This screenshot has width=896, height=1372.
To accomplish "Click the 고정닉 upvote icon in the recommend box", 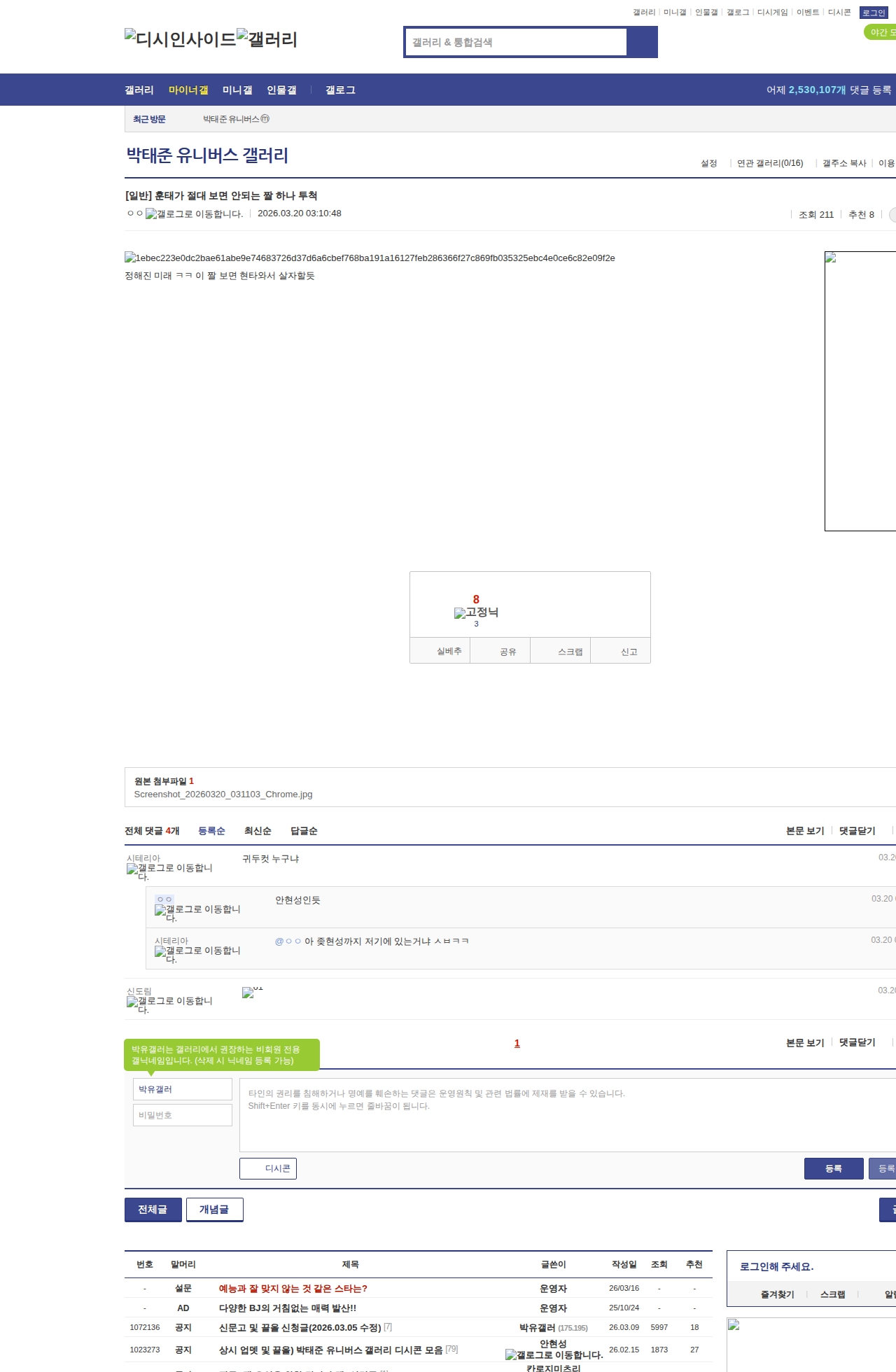I will (x=476, y=612).
